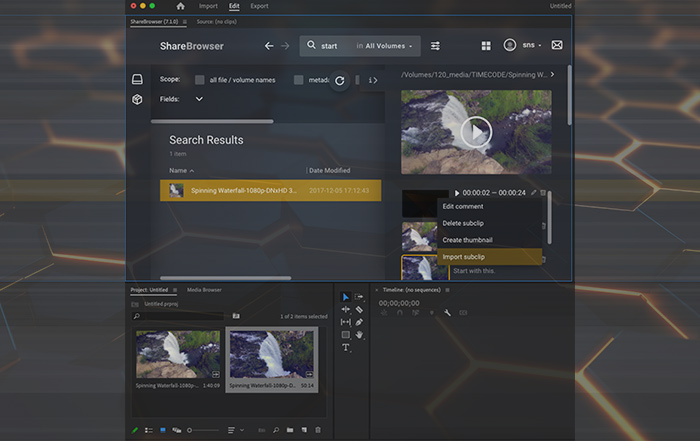Click Find magnifier in Project panel footer
700x441 pixels.
coord(276,430)
